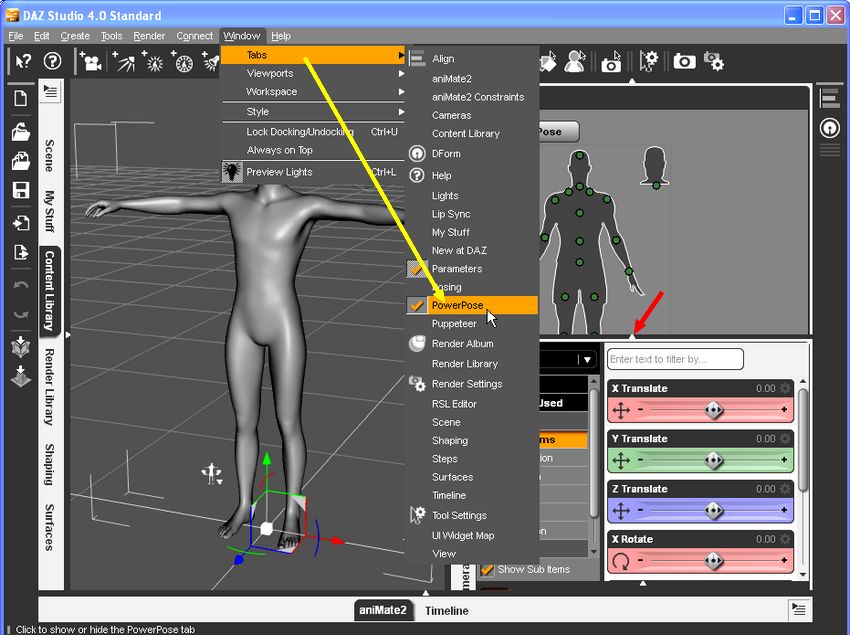850x635 pixels.
Task: Select the Region Navigator person tool icon
Action: pos(575,61)
